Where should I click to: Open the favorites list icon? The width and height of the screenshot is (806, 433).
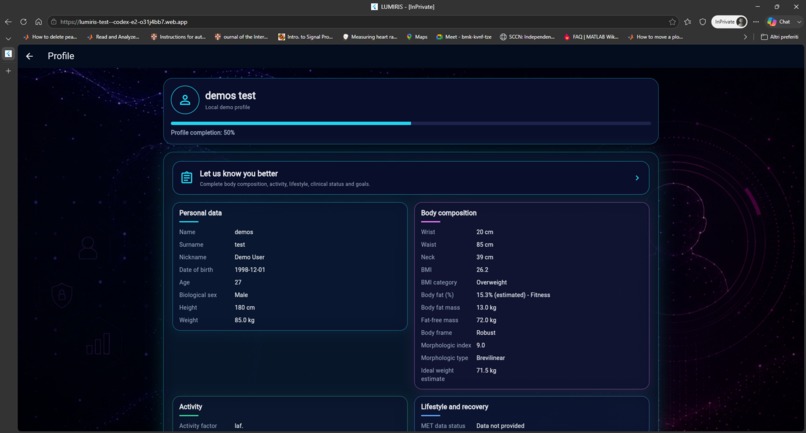pyautogui.click(x=688, y=22)
